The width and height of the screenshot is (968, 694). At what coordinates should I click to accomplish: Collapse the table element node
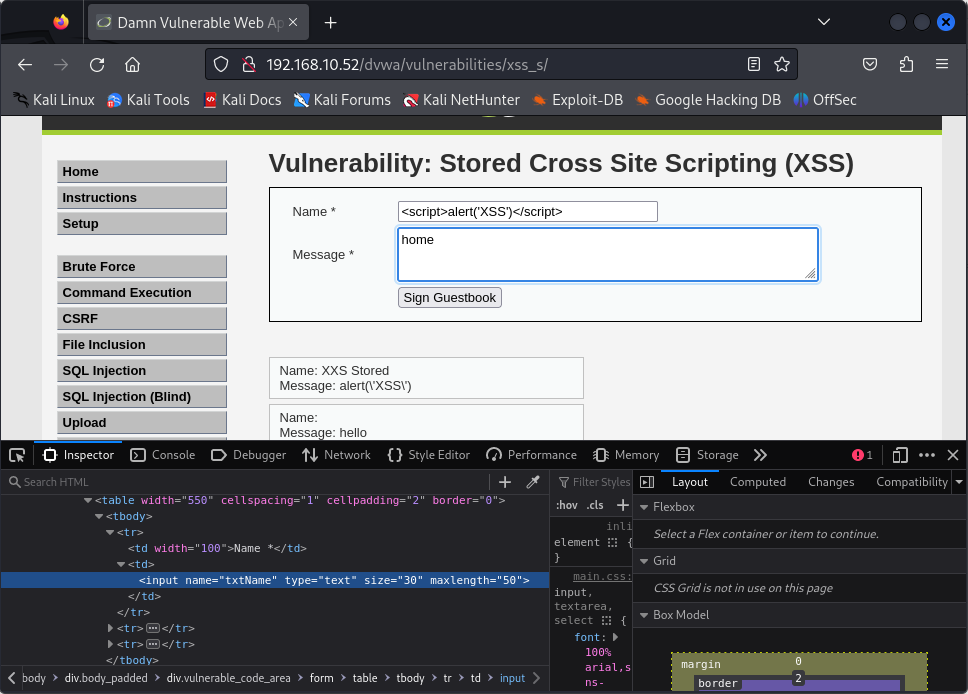coord(88,501)
